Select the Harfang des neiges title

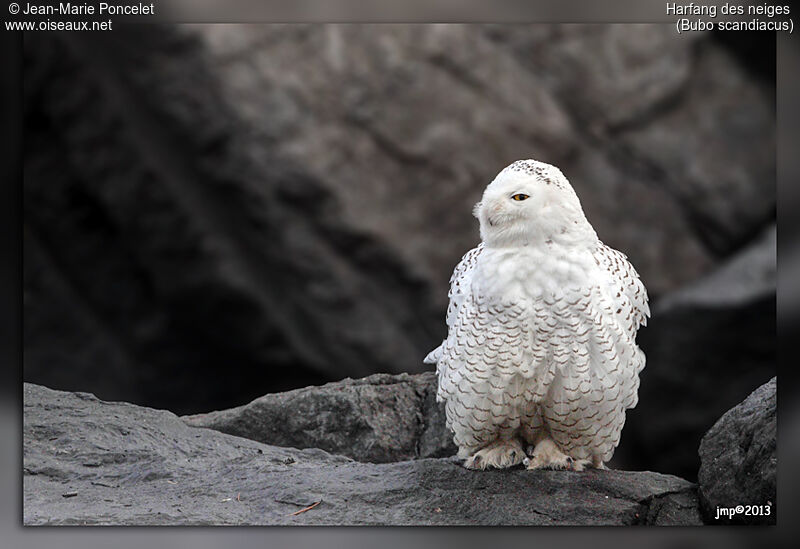pyautogui.click(x=727, y=9)
